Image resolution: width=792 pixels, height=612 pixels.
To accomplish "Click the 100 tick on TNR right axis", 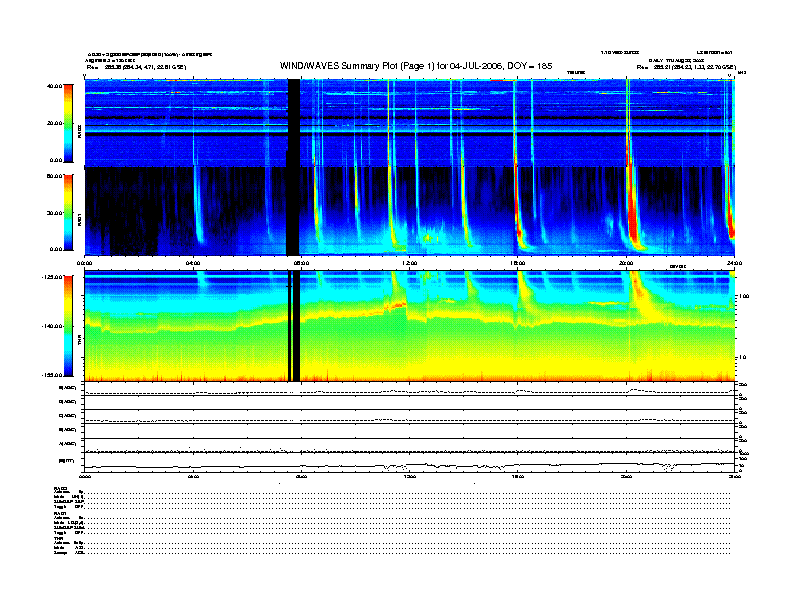I will [744, 296].
